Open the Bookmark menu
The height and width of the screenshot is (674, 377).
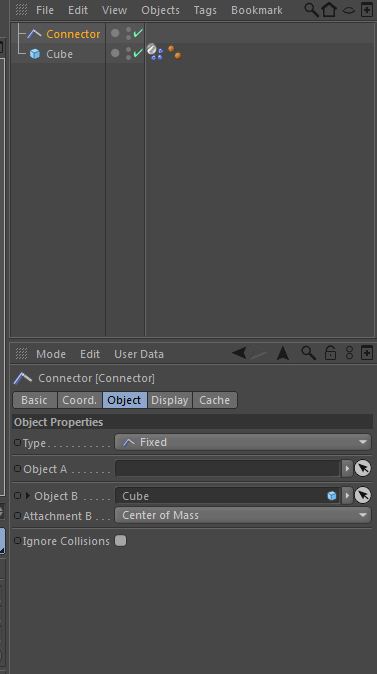(257, 10)
